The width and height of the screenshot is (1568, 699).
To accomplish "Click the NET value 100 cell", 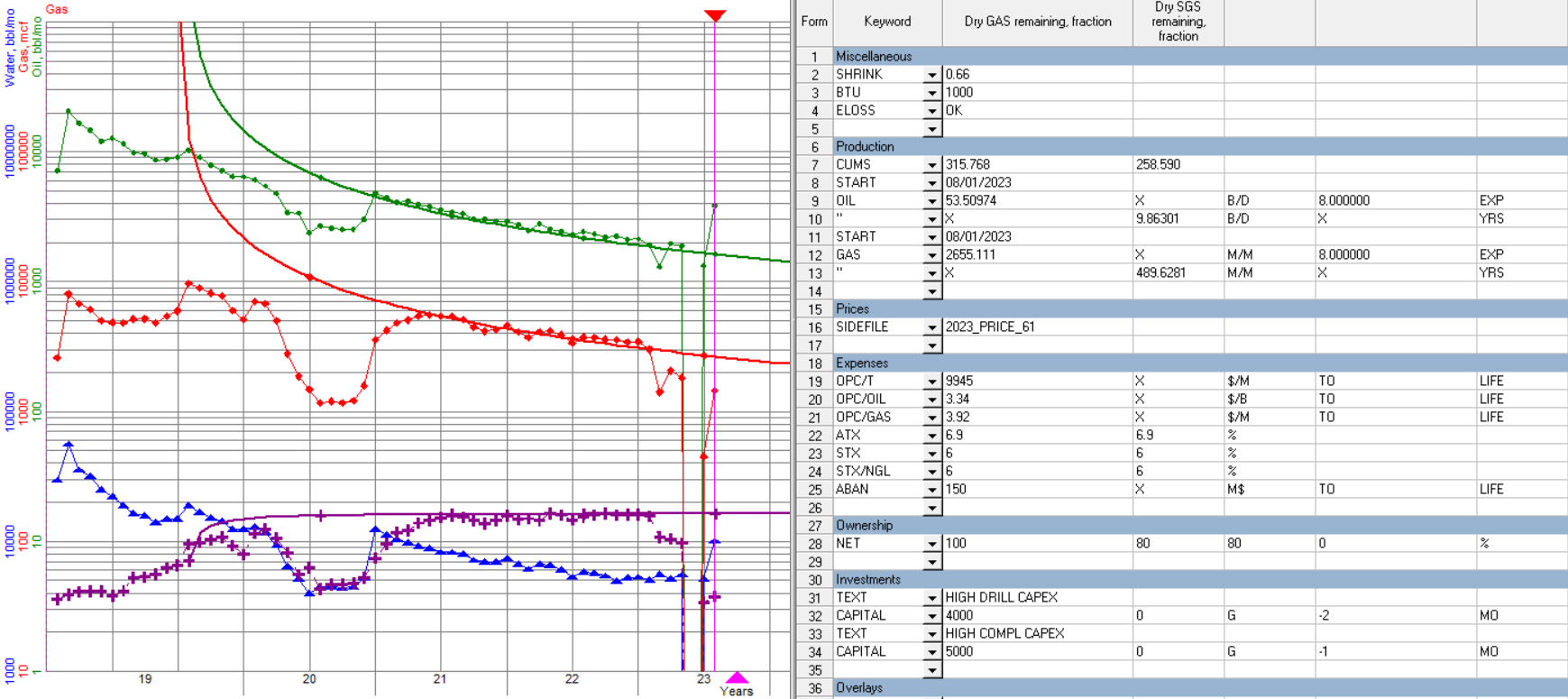I will 1037,543.
